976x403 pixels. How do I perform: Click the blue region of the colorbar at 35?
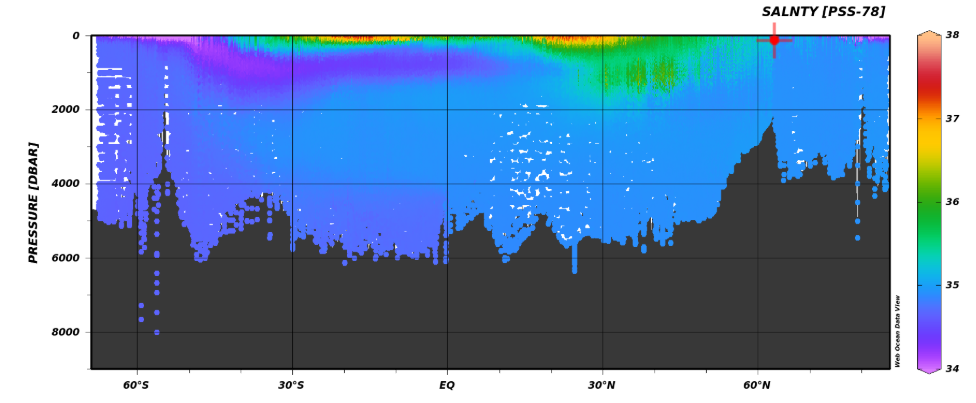[x=929, y=285]
